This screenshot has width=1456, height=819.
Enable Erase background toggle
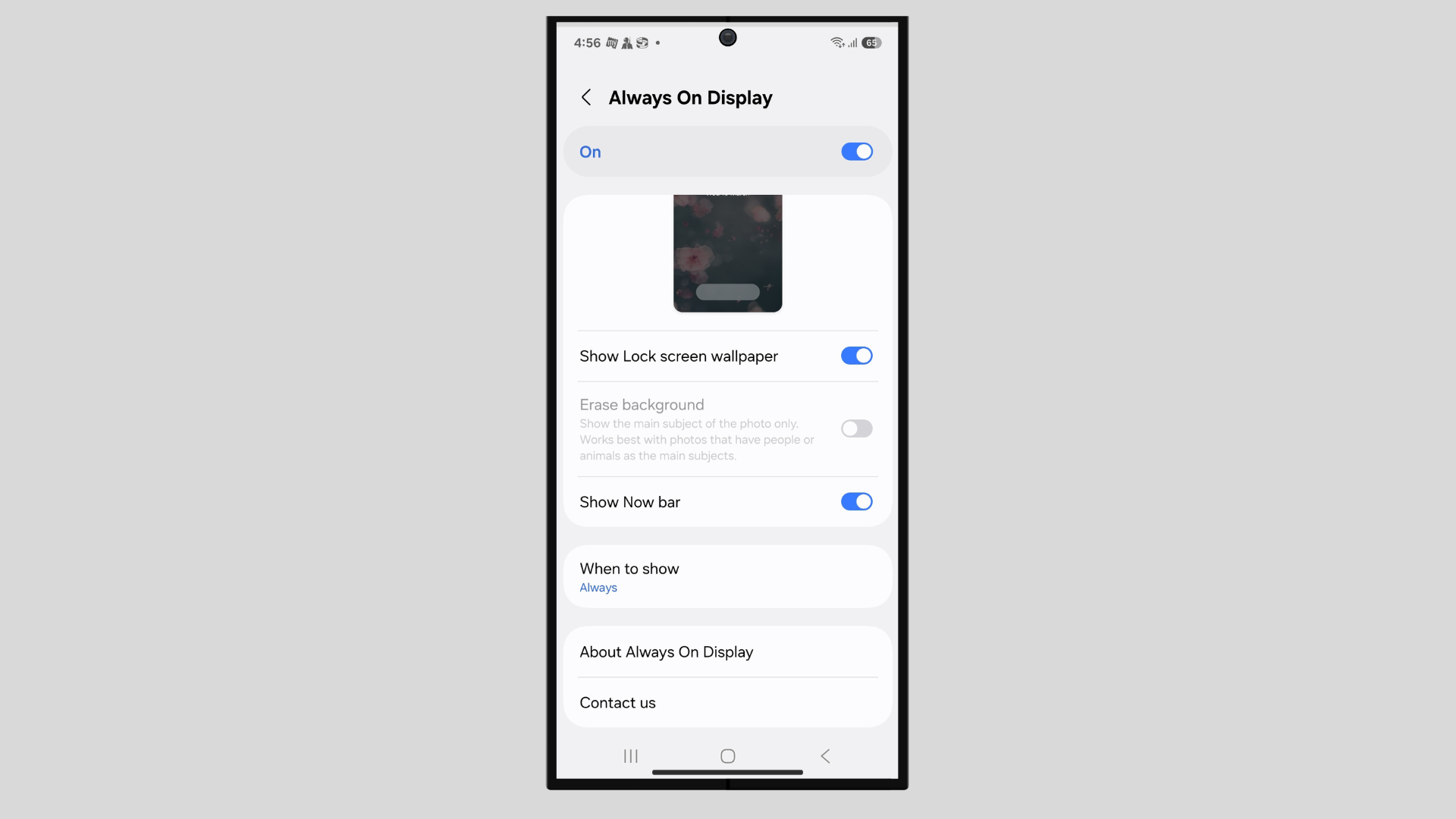pos(856,428)
